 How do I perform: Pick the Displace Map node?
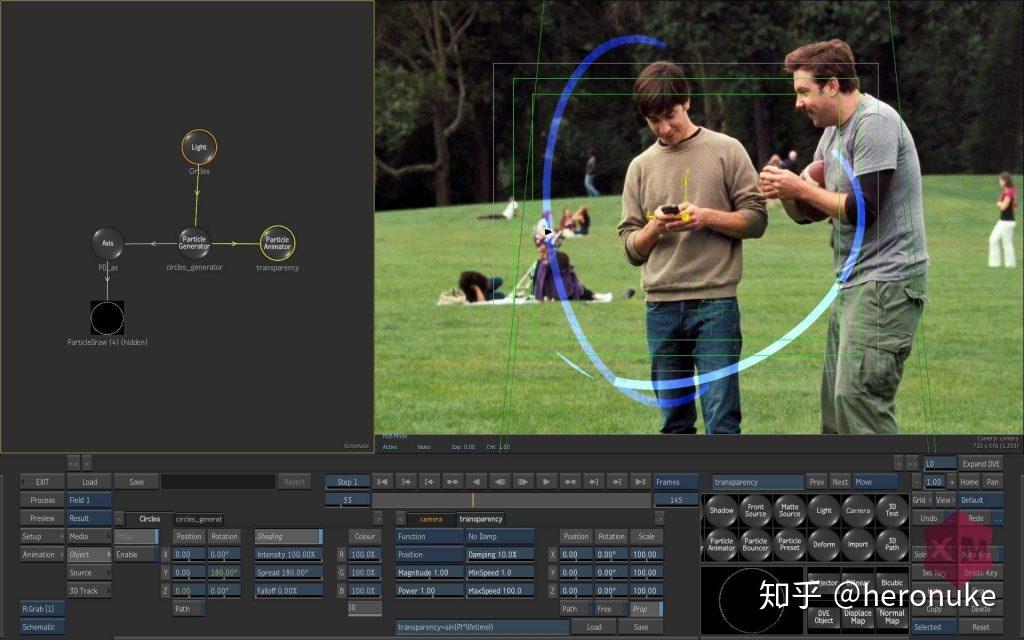pyautogui.click(x=857, y=616)
